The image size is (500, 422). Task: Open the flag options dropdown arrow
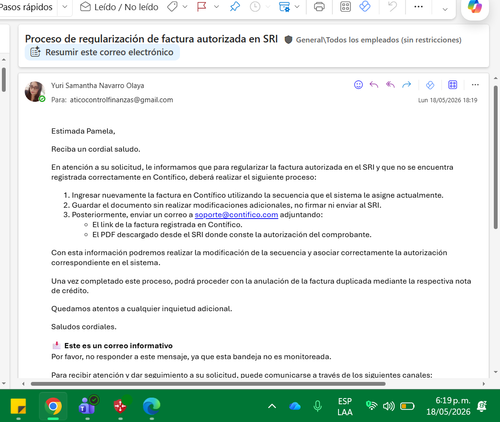pos(216,7)
